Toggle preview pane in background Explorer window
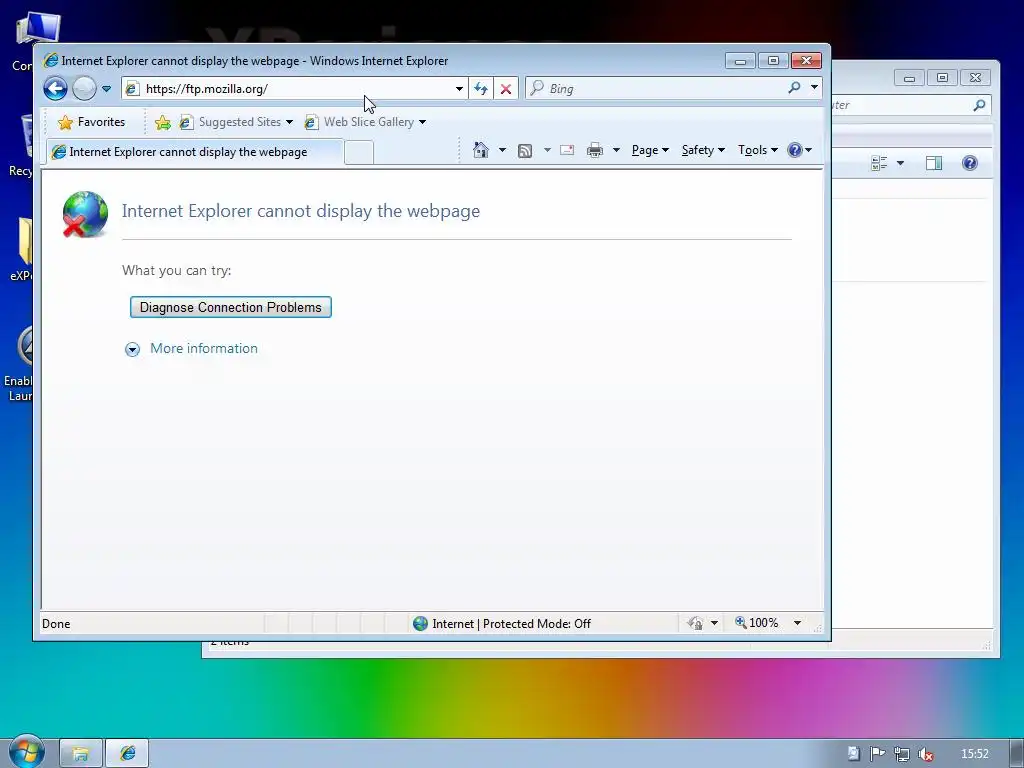Viewport: 1024px width, 768px height. (x=934, y=163)
